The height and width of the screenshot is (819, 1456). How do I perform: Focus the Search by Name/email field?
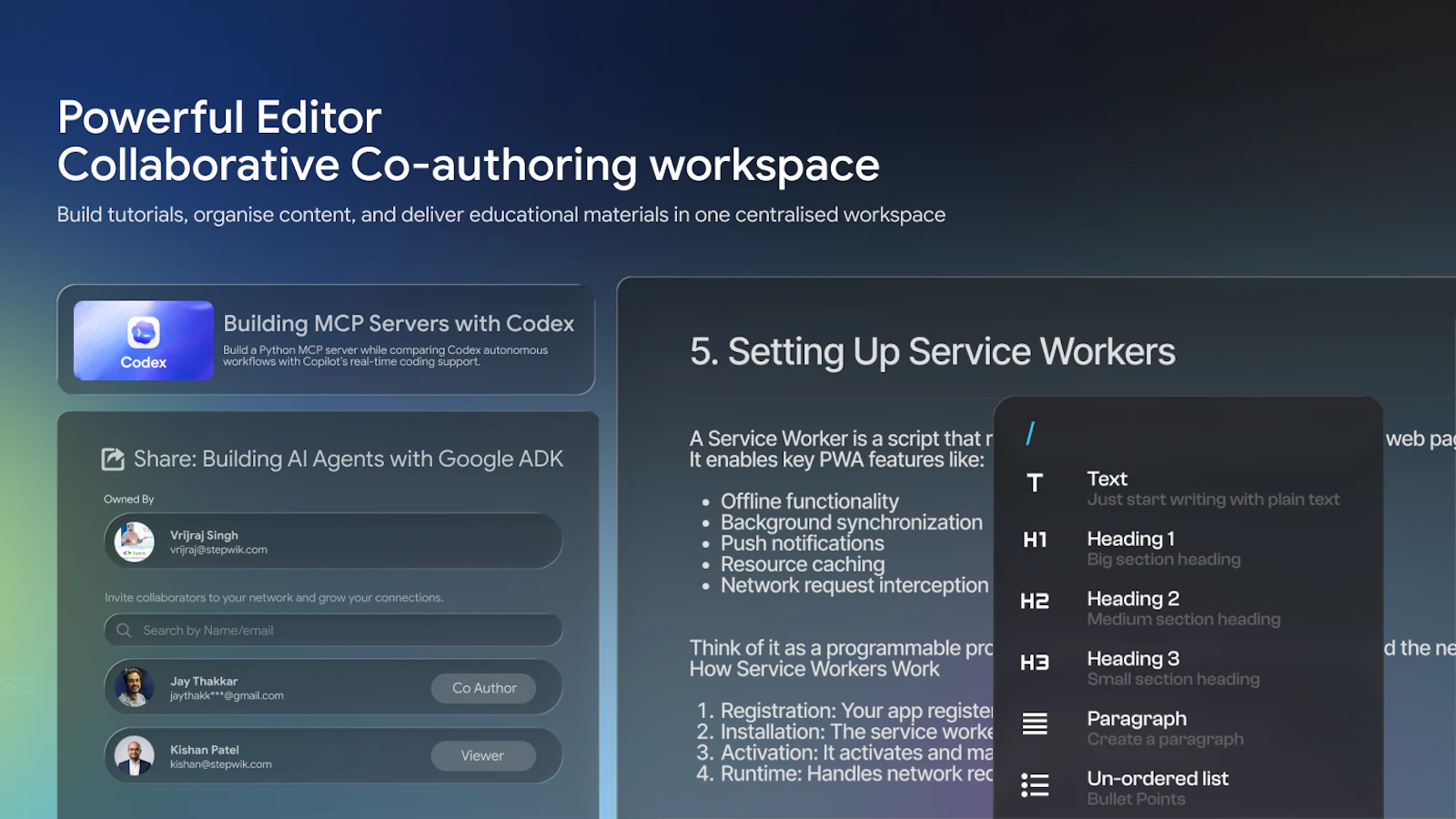(x=333, y=630)
